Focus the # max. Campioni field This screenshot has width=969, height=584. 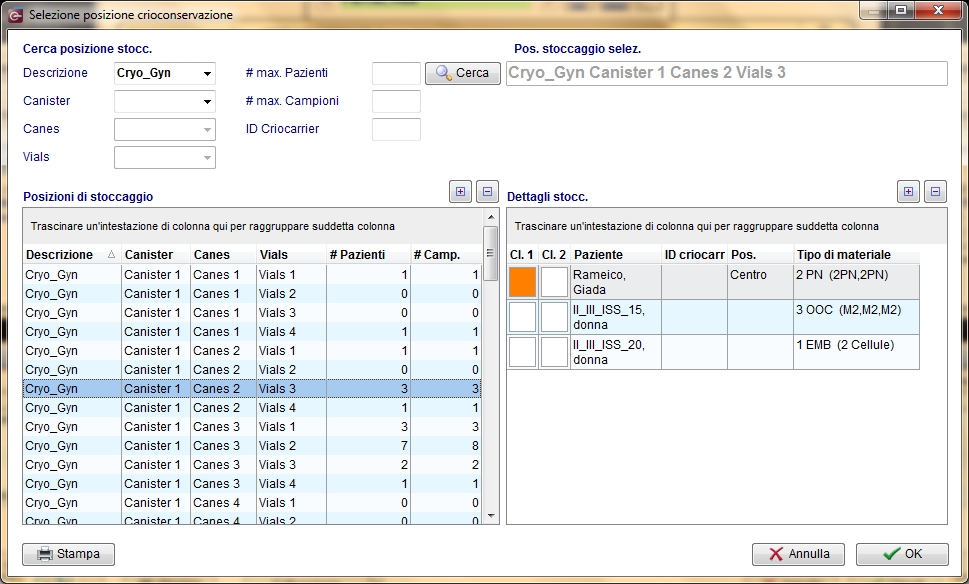pyautogui.click(x=396, y=101)
